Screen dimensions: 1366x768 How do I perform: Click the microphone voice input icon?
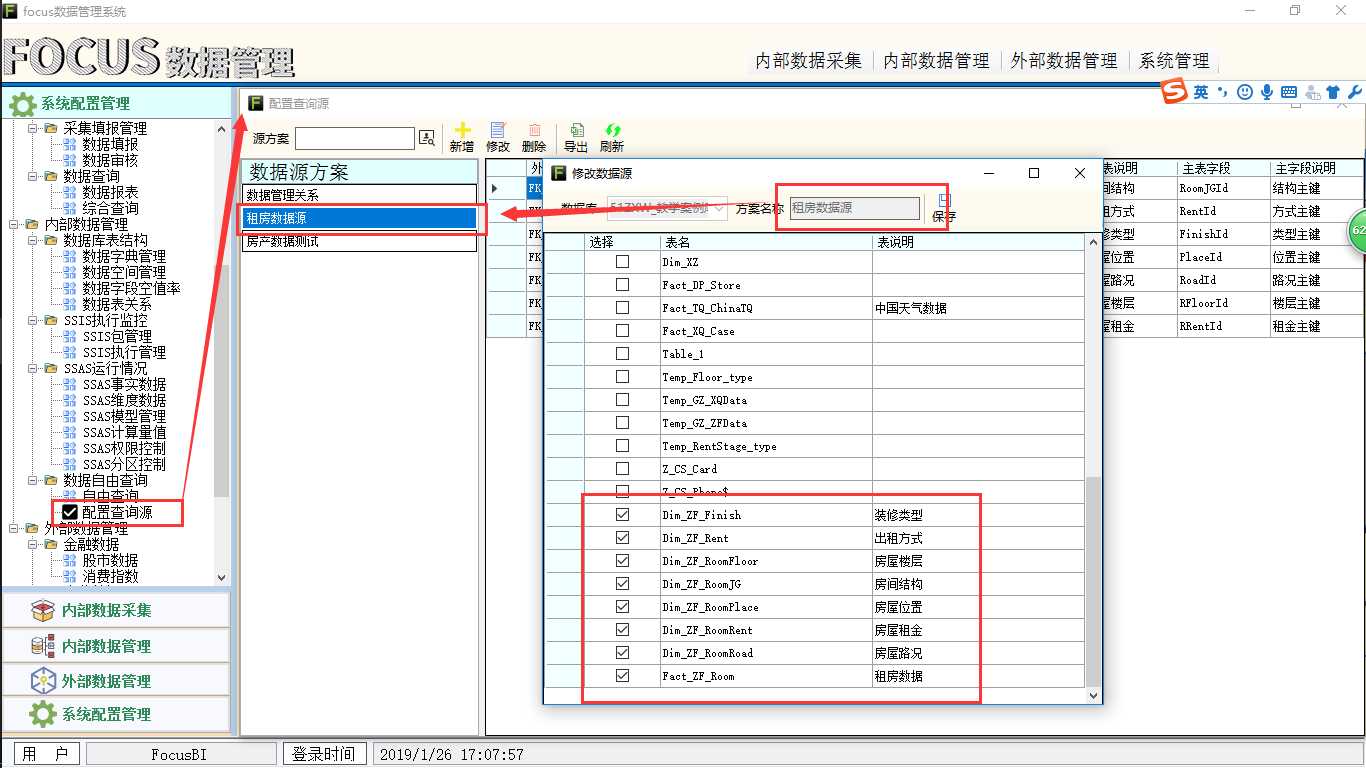pyautogui.click(x=1267, y=92)
